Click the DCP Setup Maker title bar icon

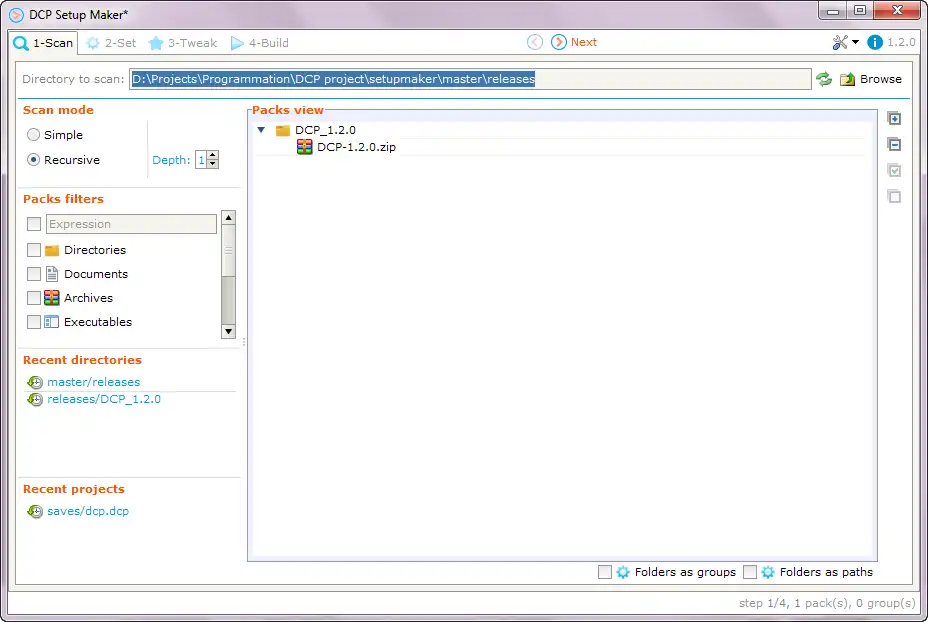click(x=17, y=15)
